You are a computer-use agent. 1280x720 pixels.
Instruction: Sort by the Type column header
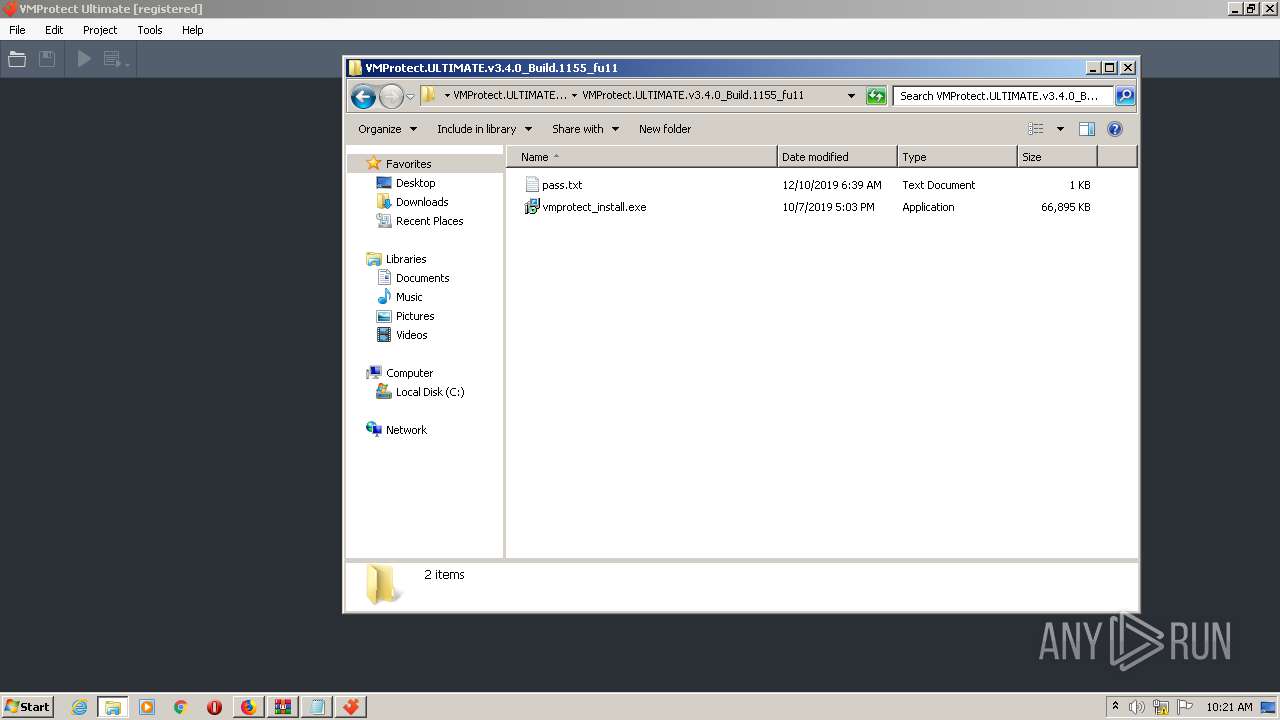click(957, 157)
